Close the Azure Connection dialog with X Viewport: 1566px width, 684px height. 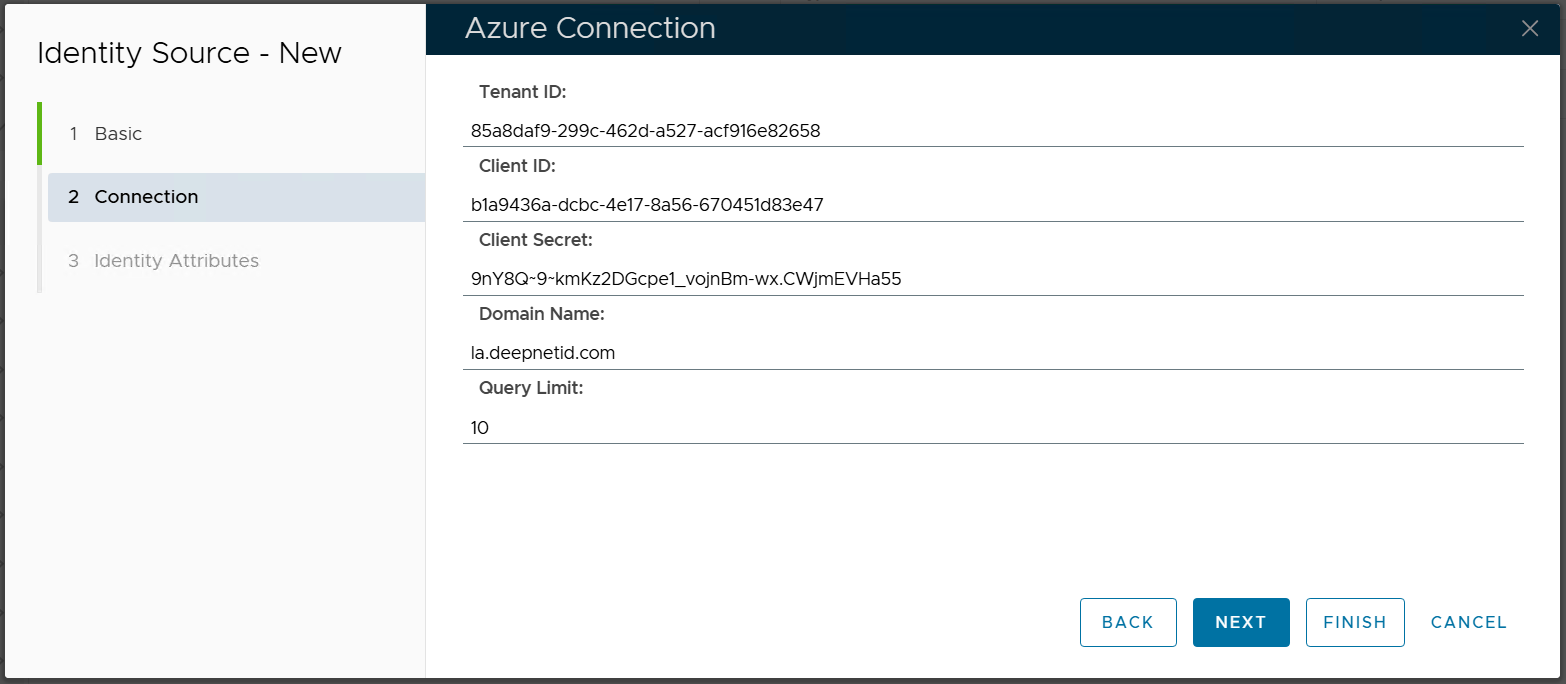[x=1529, y=28]
